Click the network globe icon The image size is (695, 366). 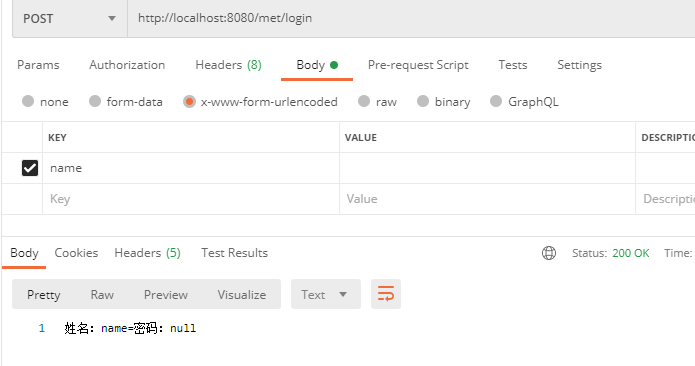click(549, 253)
